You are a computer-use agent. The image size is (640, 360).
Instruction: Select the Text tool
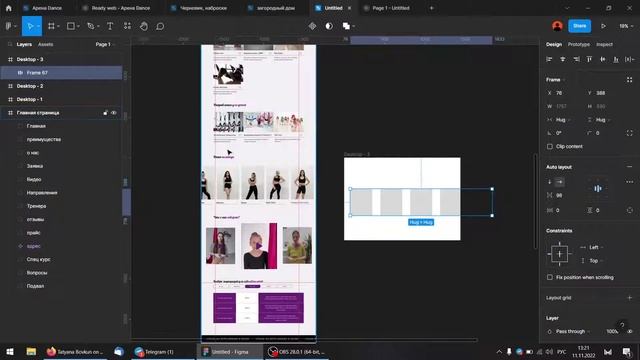coord(110,26)
